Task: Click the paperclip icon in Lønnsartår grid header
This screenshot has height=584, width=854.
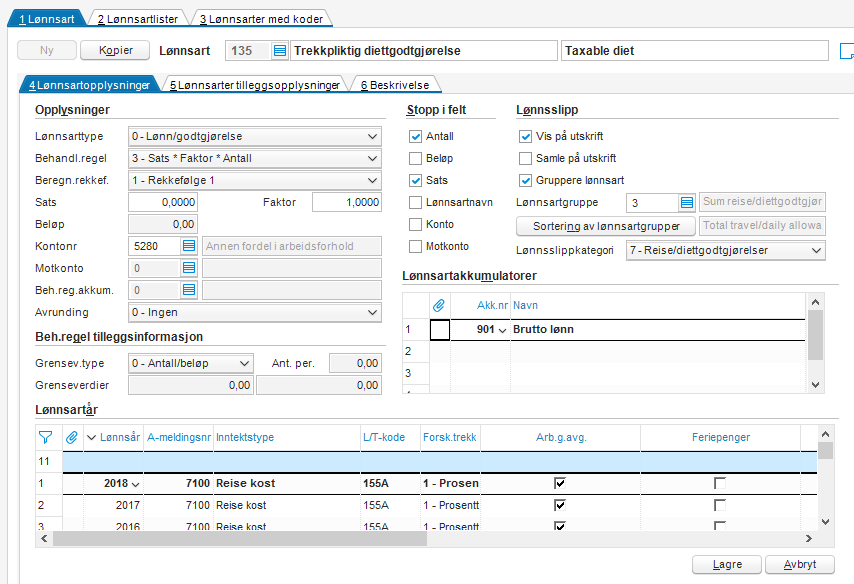Action: tap(72, 437)
